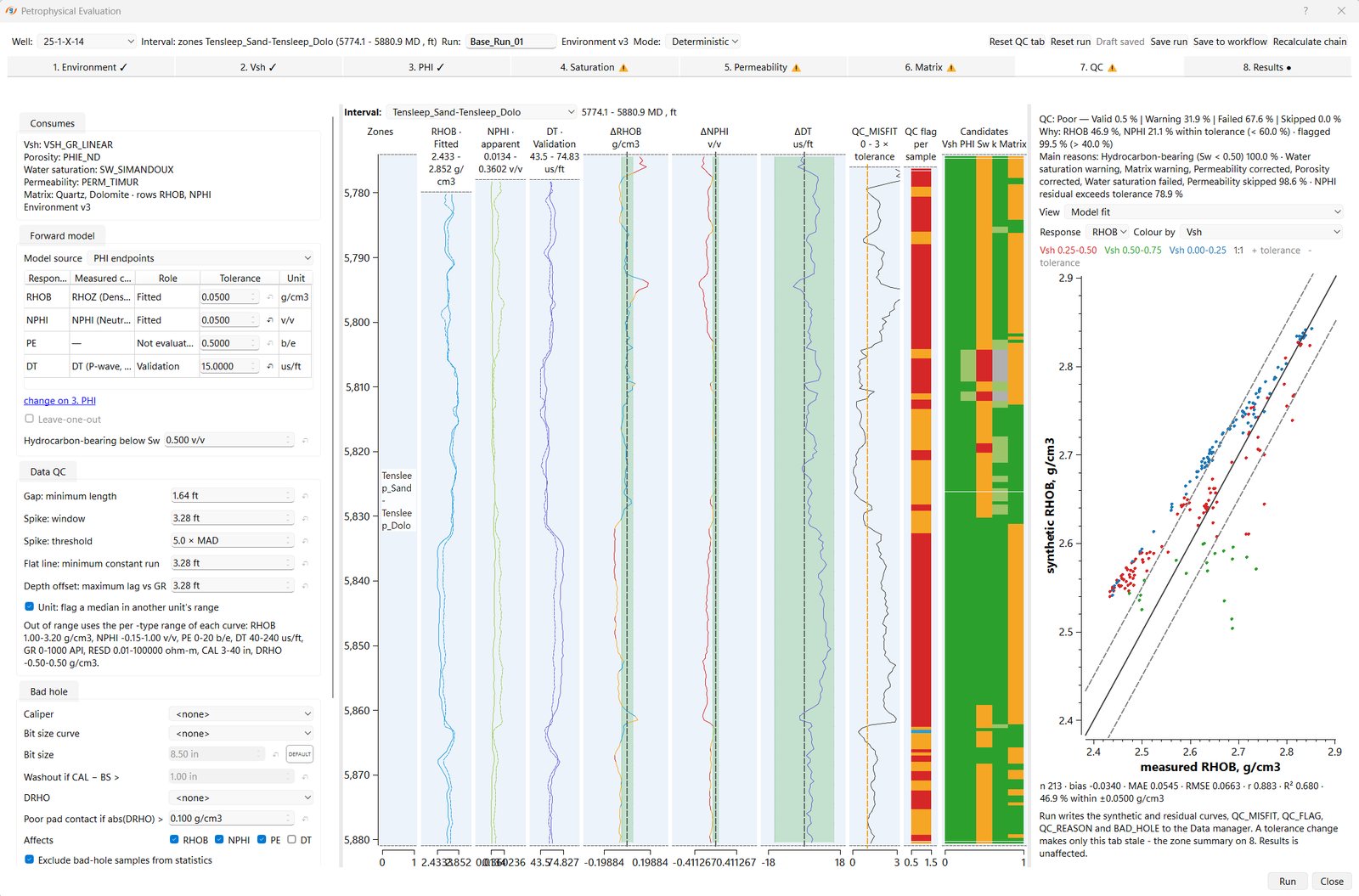
Task: Click revert icon beside Spike: threshold
Action: (305, 540)
